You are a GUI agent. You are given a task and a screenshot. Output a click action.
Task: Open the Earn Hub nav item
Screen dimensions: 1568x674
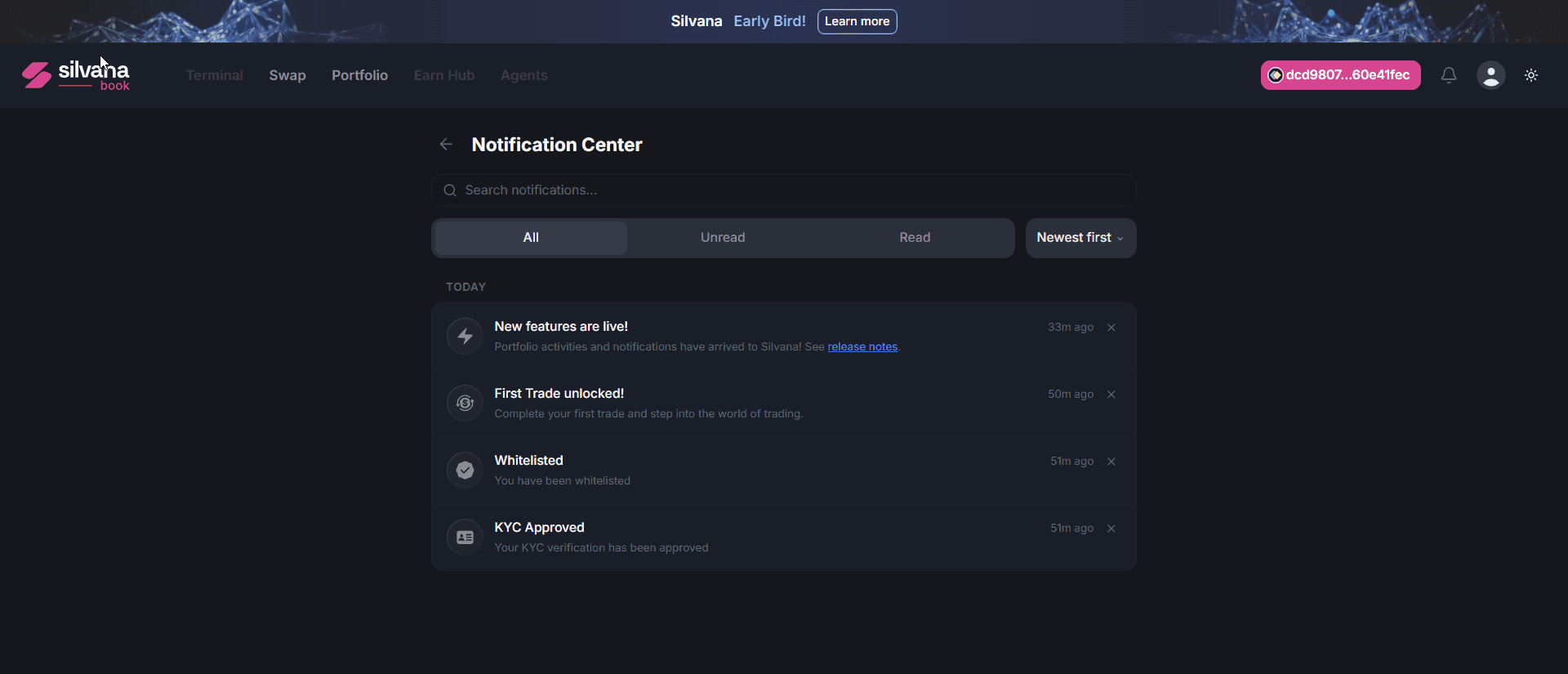(x=444, y=75)
